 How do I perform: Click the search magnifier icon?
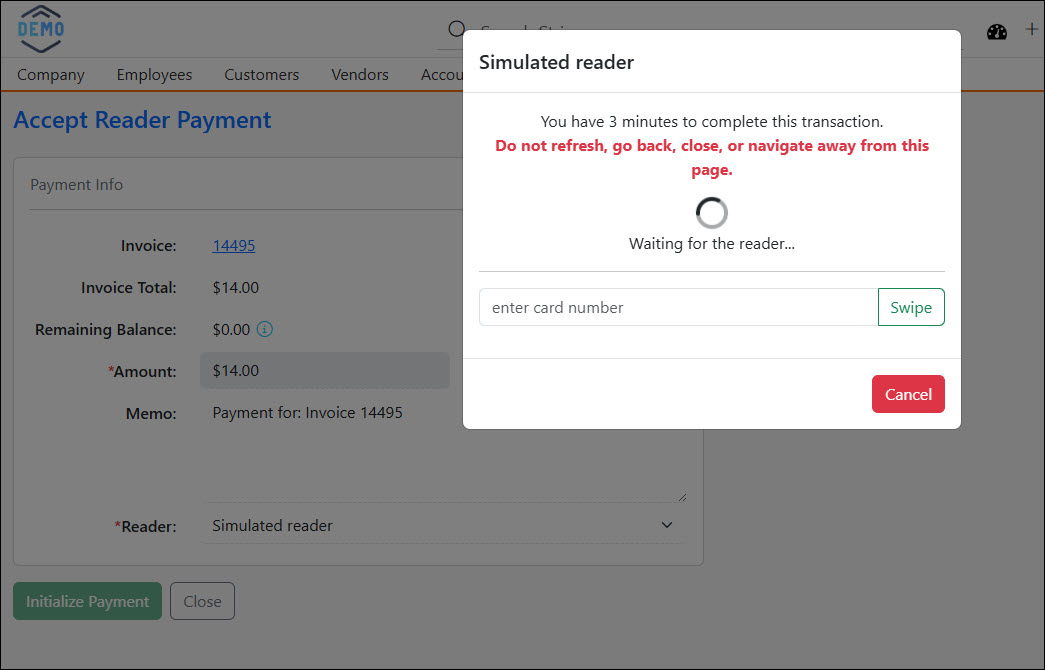pyautogui.click(x=457, y=29)
